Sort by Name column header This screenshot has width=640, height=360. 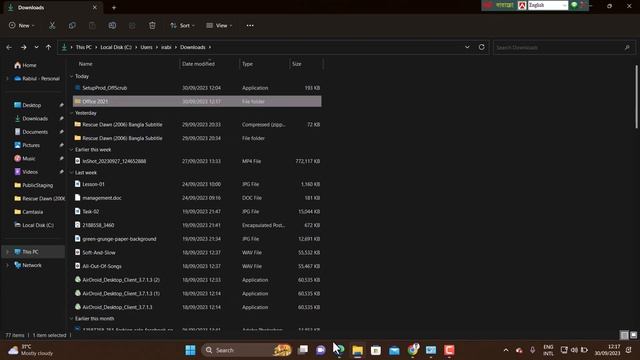click(x=85, y=64)
